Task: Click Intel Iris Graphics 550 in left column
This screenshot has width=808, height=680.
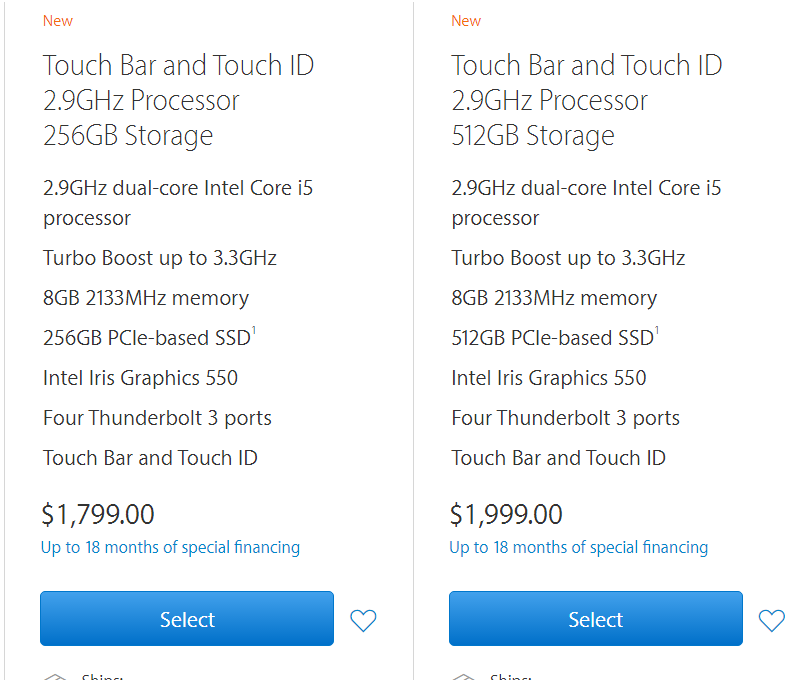Action: pos(140,378)
